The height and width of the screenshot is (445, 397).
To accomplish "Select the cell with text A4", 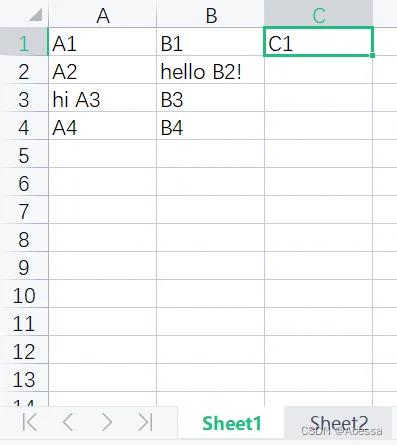I will click(x=103, y=126).
